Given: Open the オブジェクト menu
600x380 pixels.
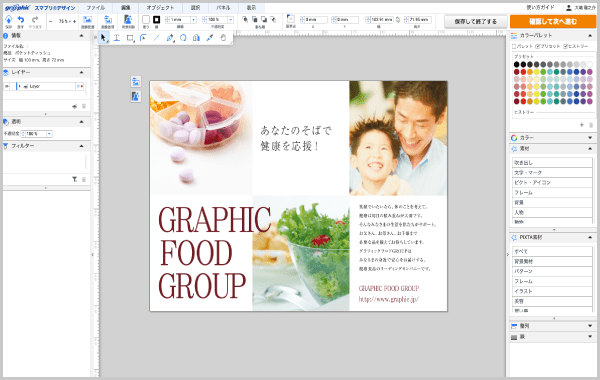Looking at the screenshot, I should (x=160, y=8).
